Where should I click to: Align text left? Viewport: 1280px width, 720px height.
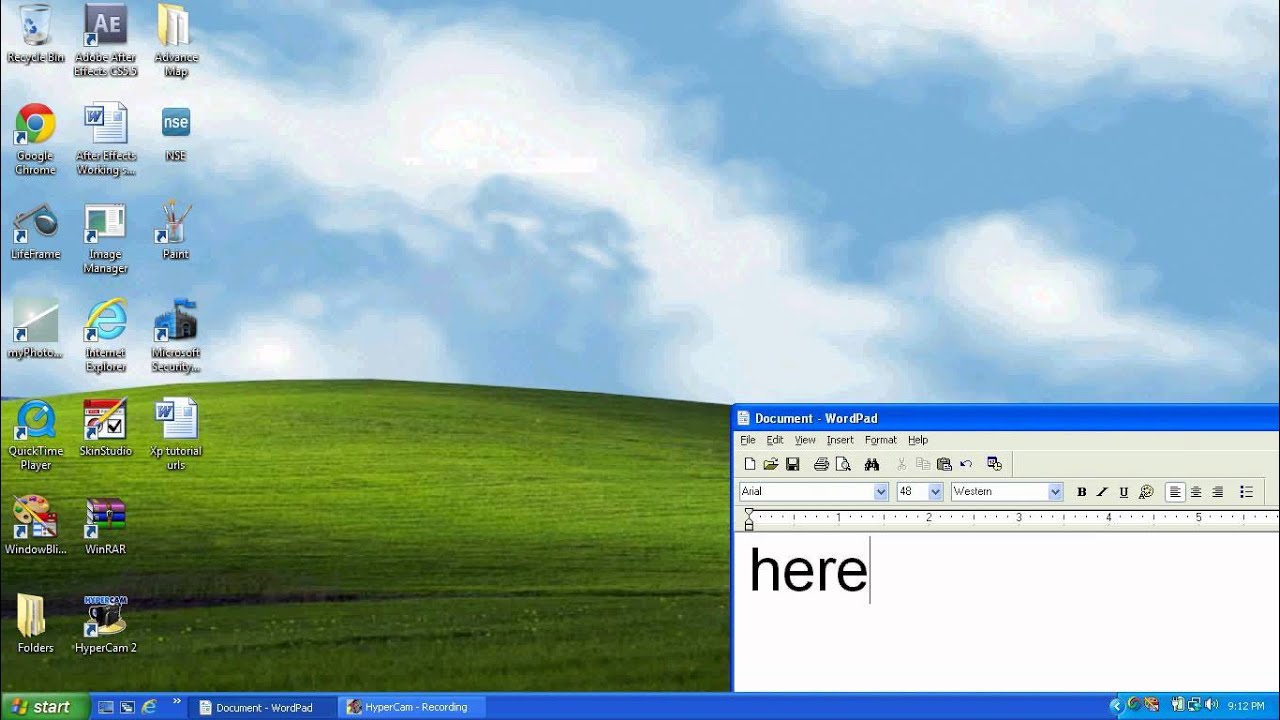(x=1175, y=492)
